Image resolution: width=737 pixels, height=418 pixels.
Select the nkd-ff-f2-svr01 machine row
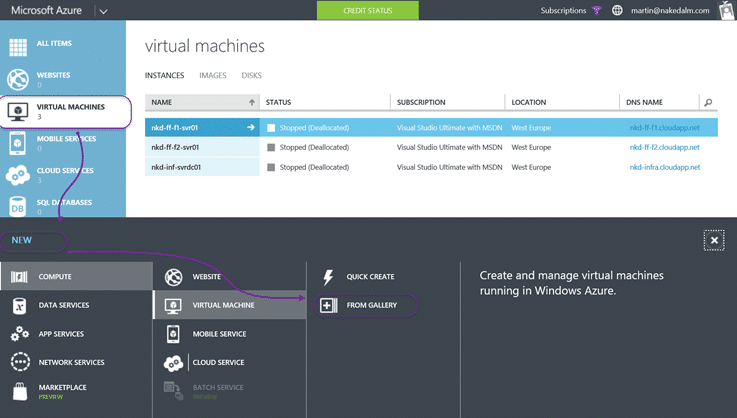(431, 147)
